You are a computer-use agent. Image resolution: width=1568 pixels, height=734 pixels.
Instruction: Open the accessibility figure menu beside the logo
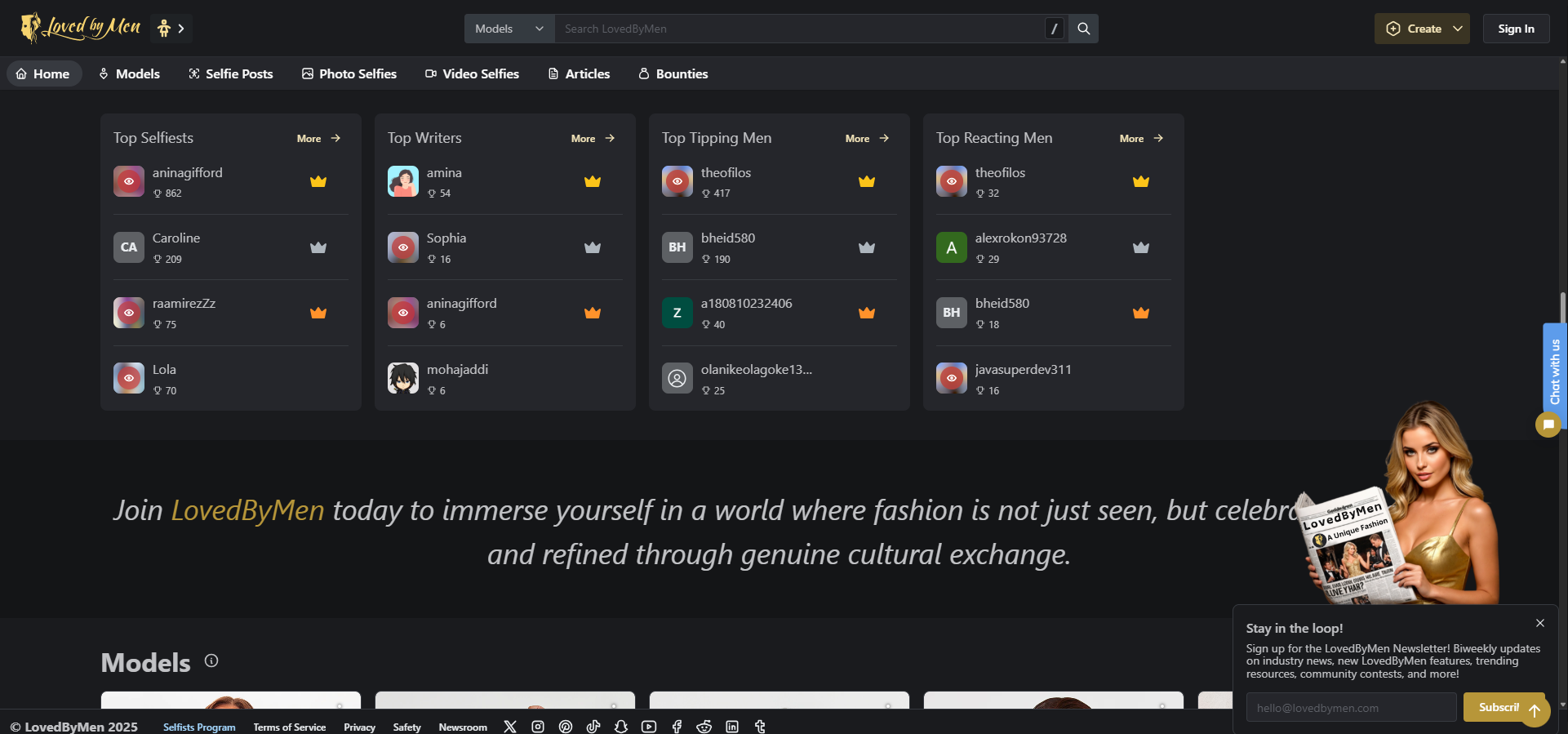[x=171, y=29]
